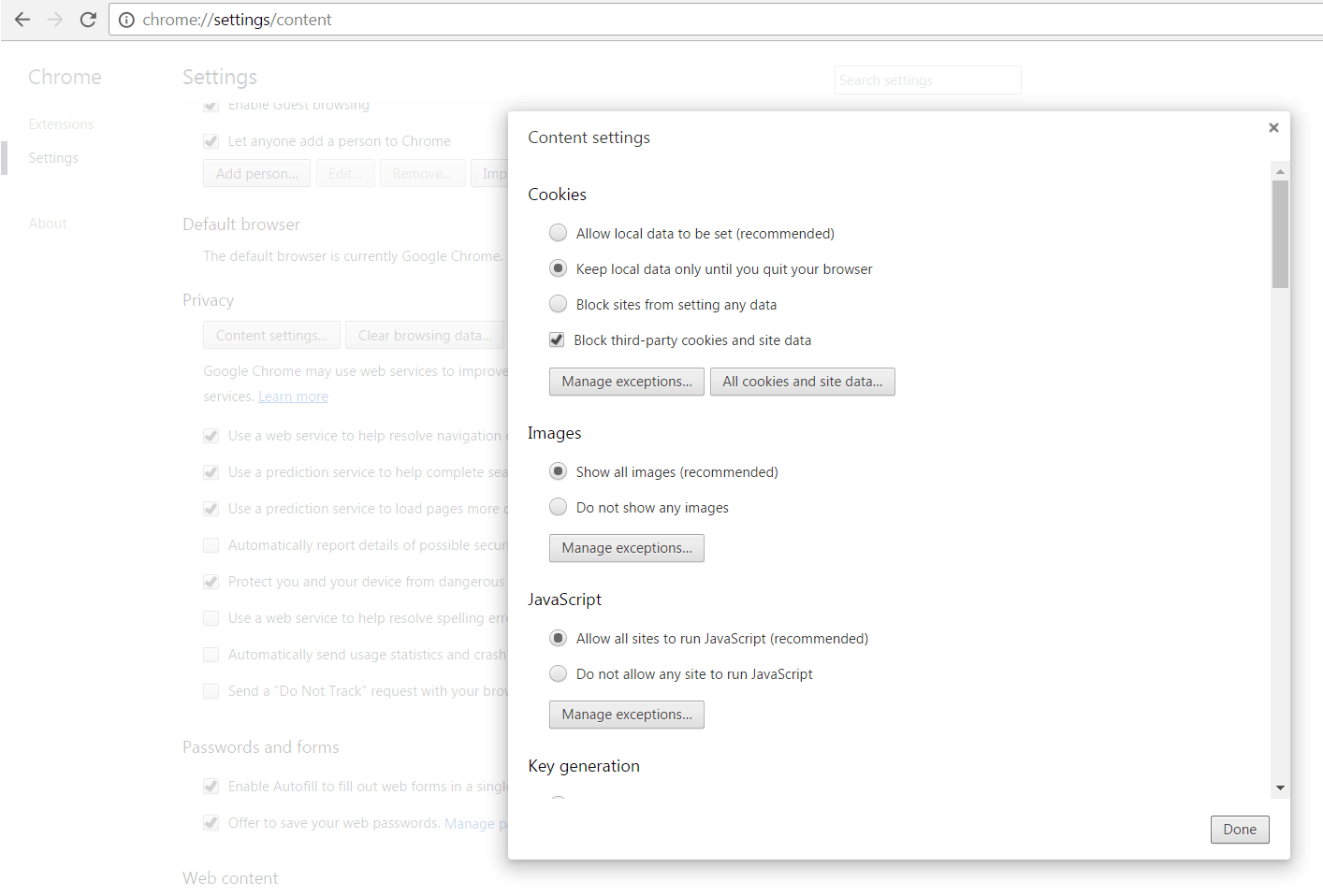Image resolution: width=1323 pixels, height=896 pixels.
Task: Toggle Send a Do Not Track request
Action: click(x=211, y=691)
